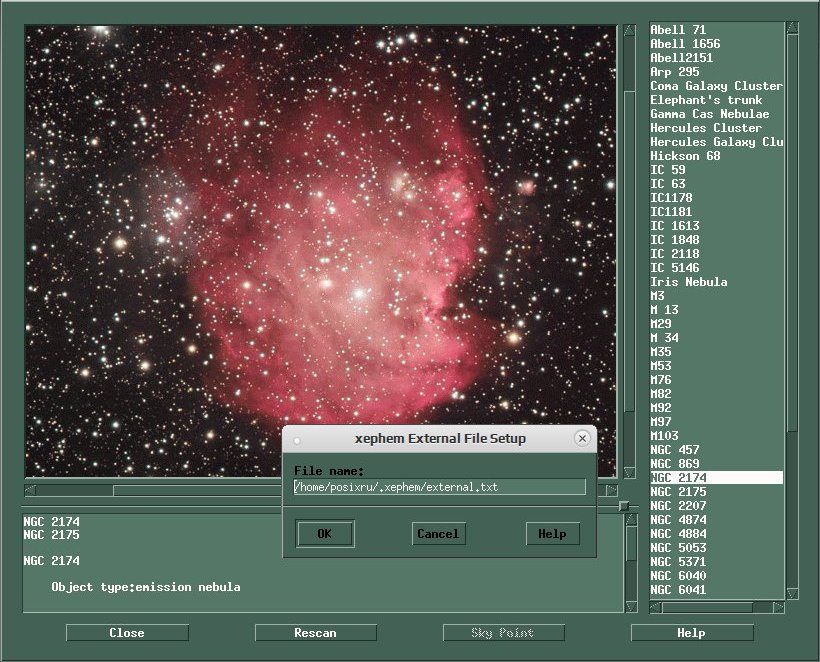Click up arrow of object list scrollbar

pyautogui.click(x=792, y=28)
